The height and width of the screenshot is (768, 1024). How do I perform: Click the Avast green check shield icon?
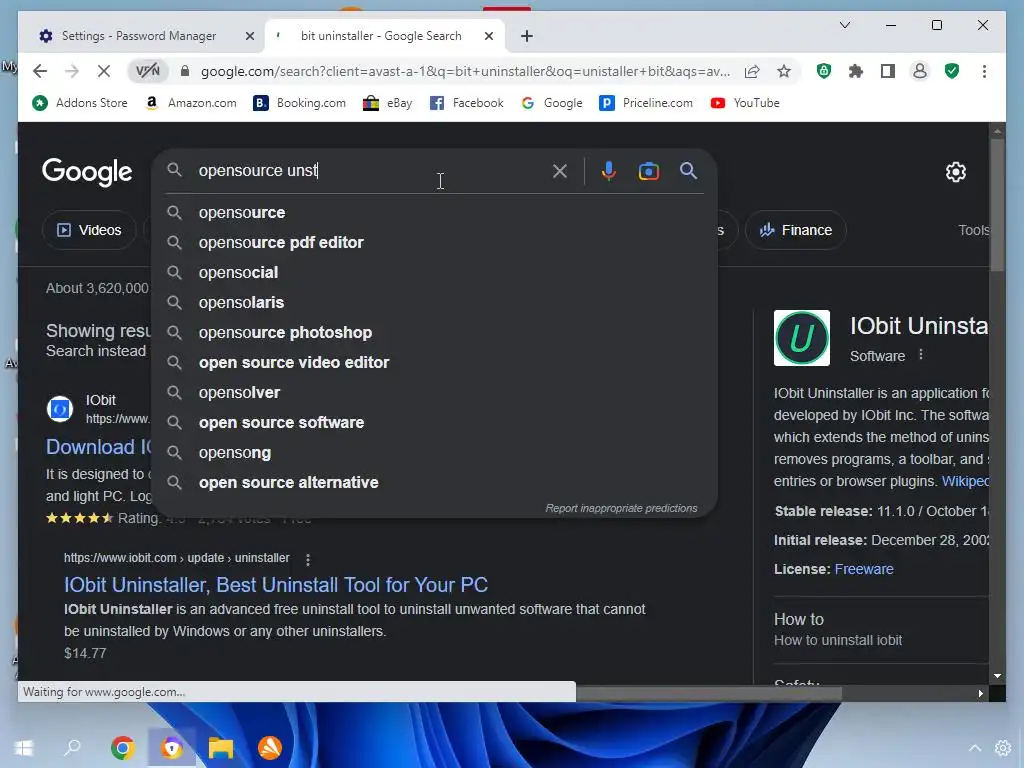pos(952,71)
